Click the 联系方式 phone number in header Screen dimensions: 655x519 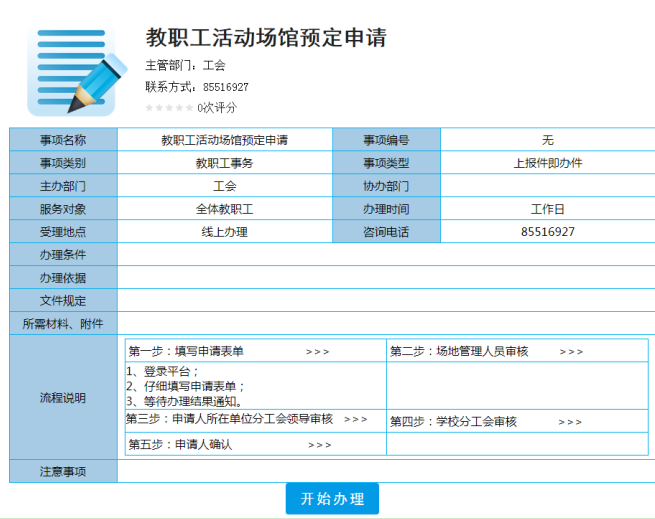pos(225,87)
